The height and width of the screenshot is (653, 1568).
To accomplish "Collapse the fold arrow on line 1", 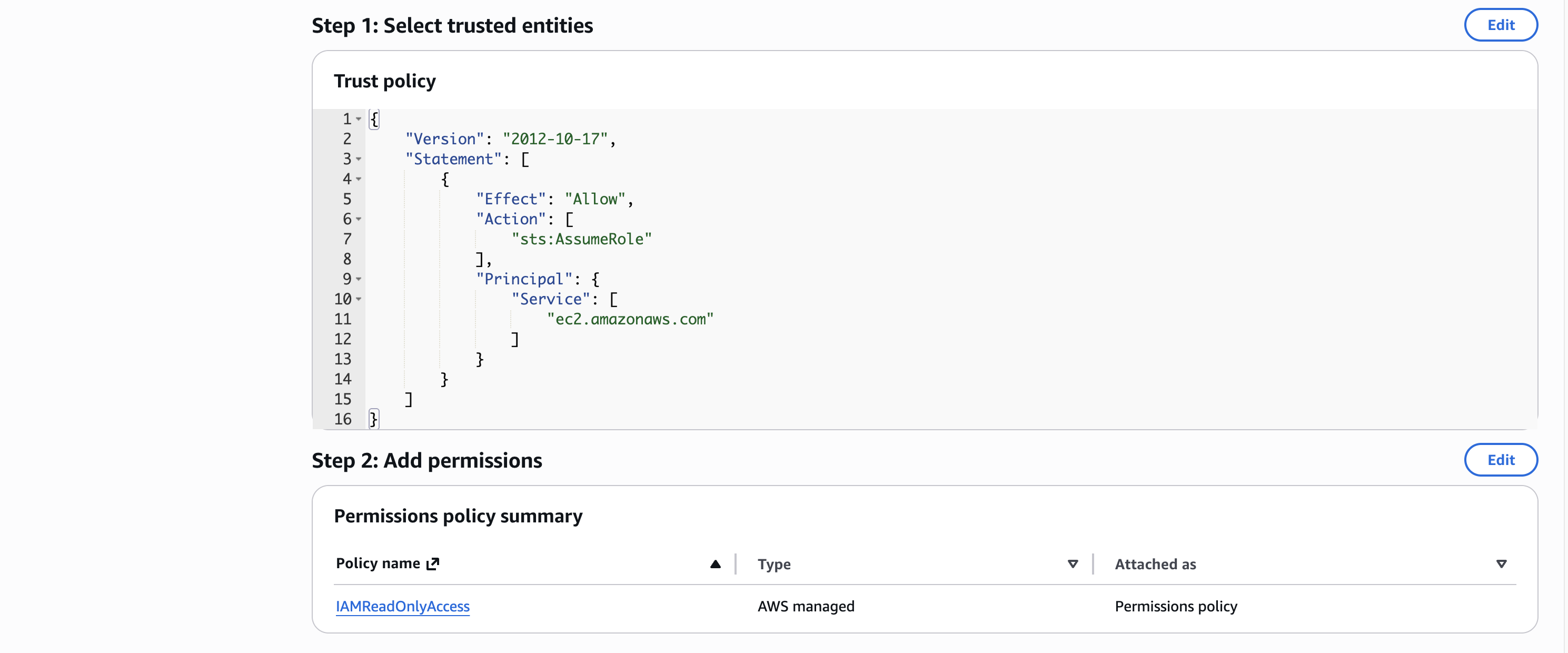I will click(359, 120).
